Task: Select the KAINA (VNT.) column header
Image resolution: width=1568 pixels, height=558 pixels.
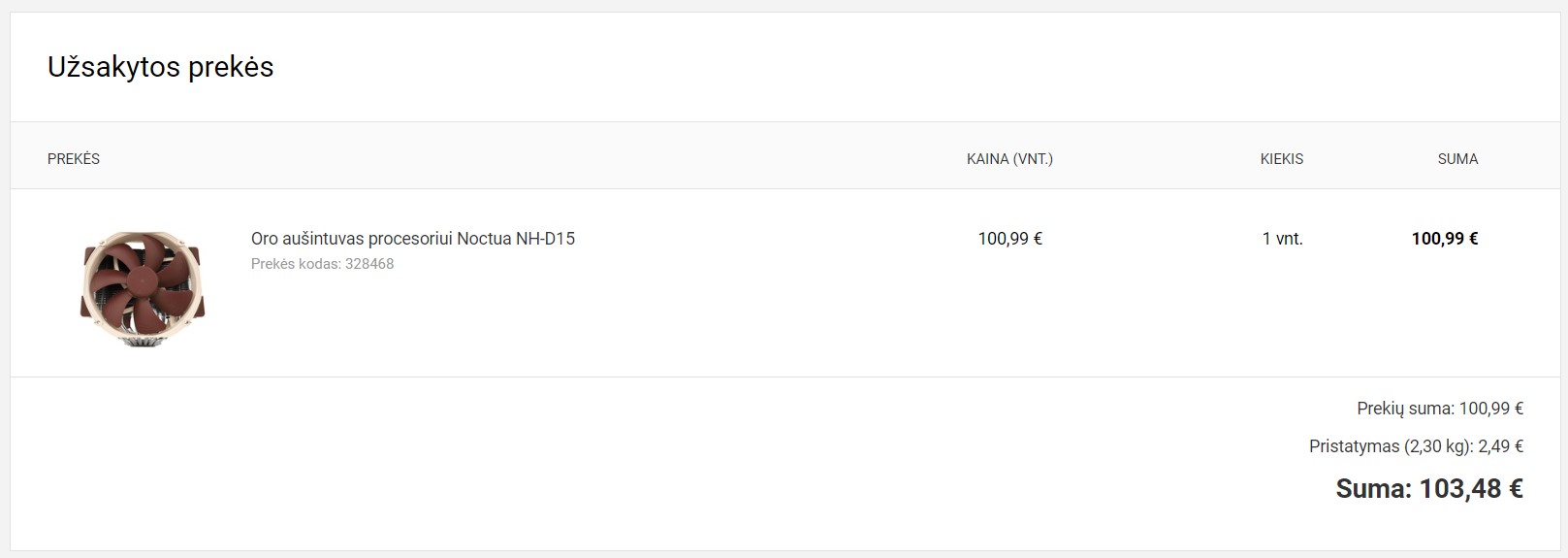Action: (x=1009, y=159)
